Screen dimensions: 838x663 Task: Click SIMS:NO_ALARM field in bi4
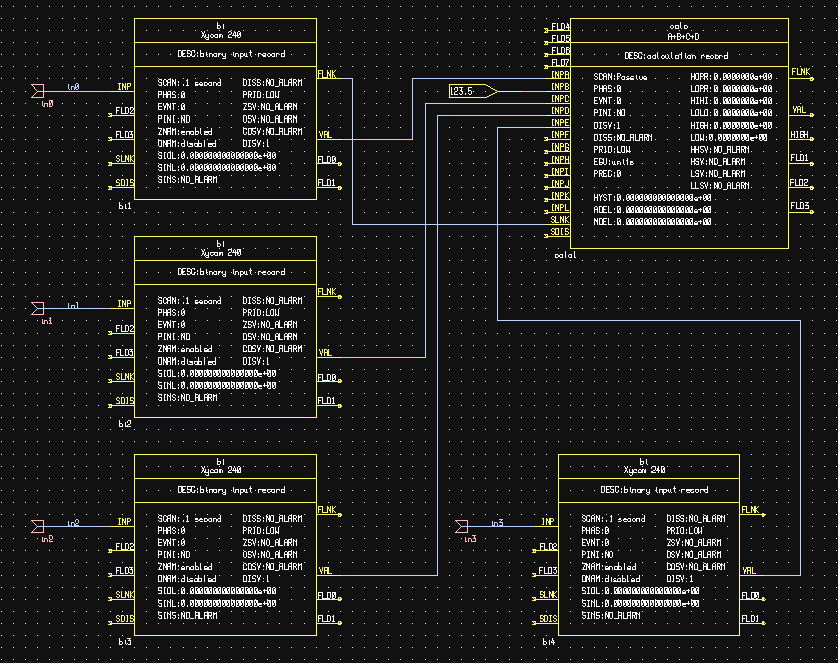pyautogui.click(x=611, y=615)
